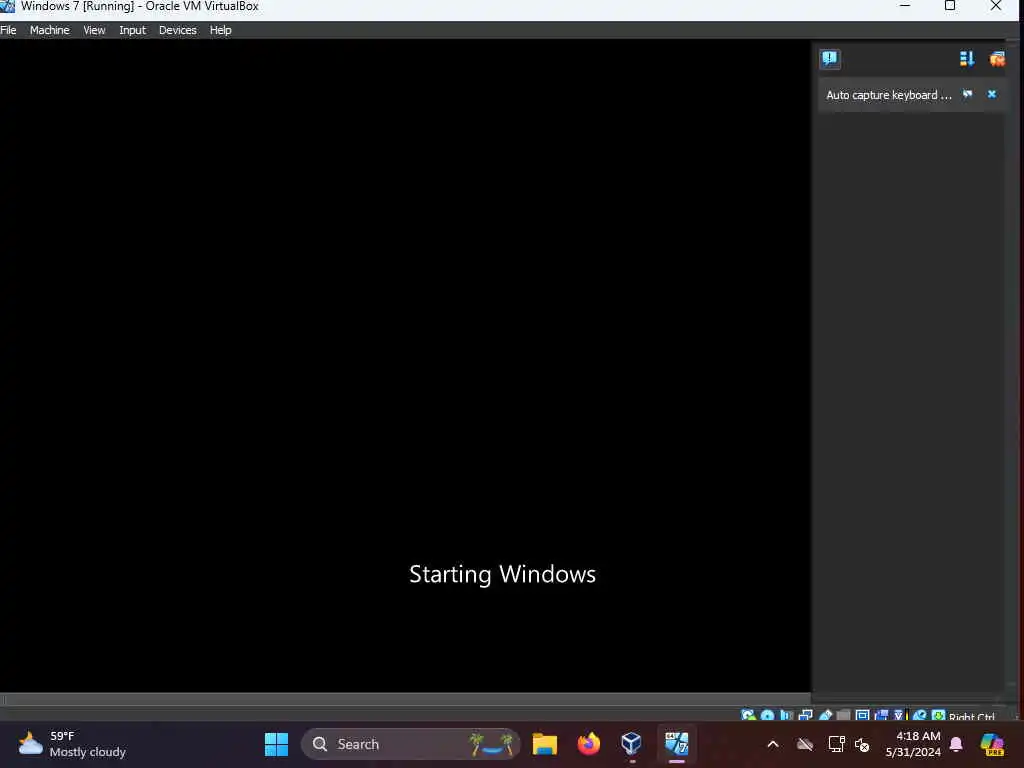Dismiss the Auto capture keyboard notification
1024x768 pixels.
pyautogui.click(x=992, y=95)
